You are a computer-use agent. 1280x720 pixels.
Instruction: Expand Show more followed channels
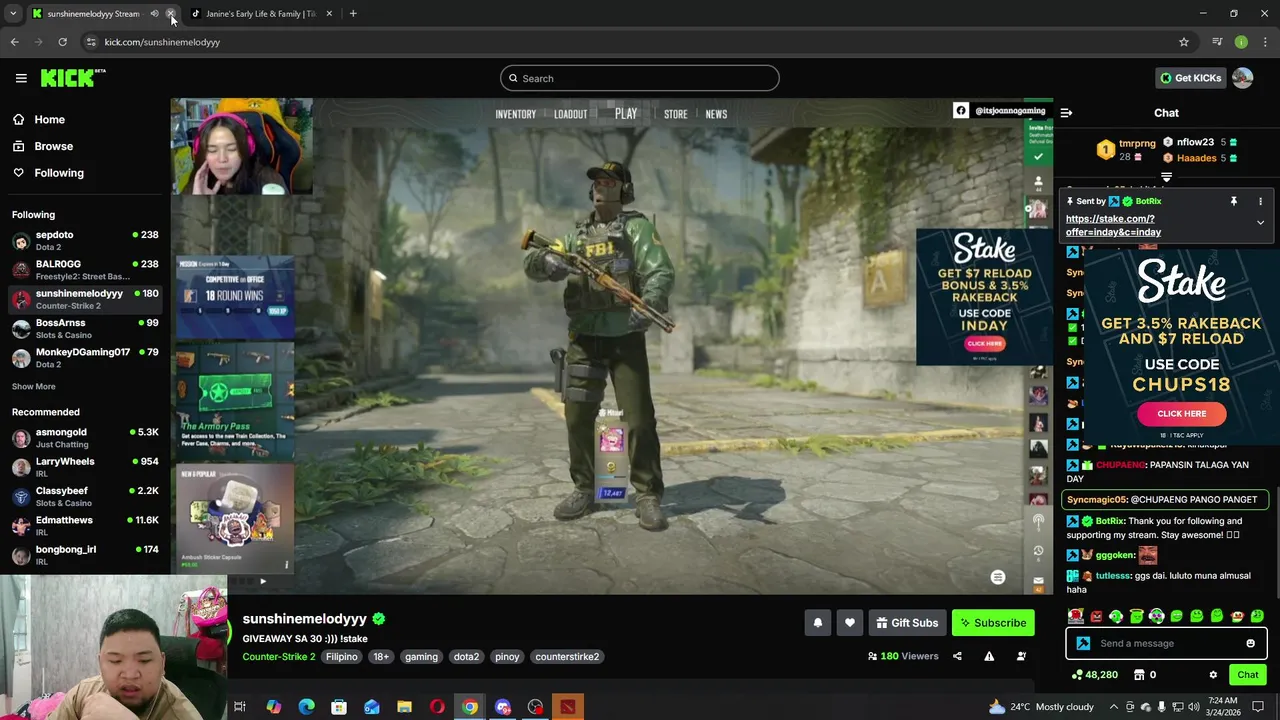(x=33, y=386)
